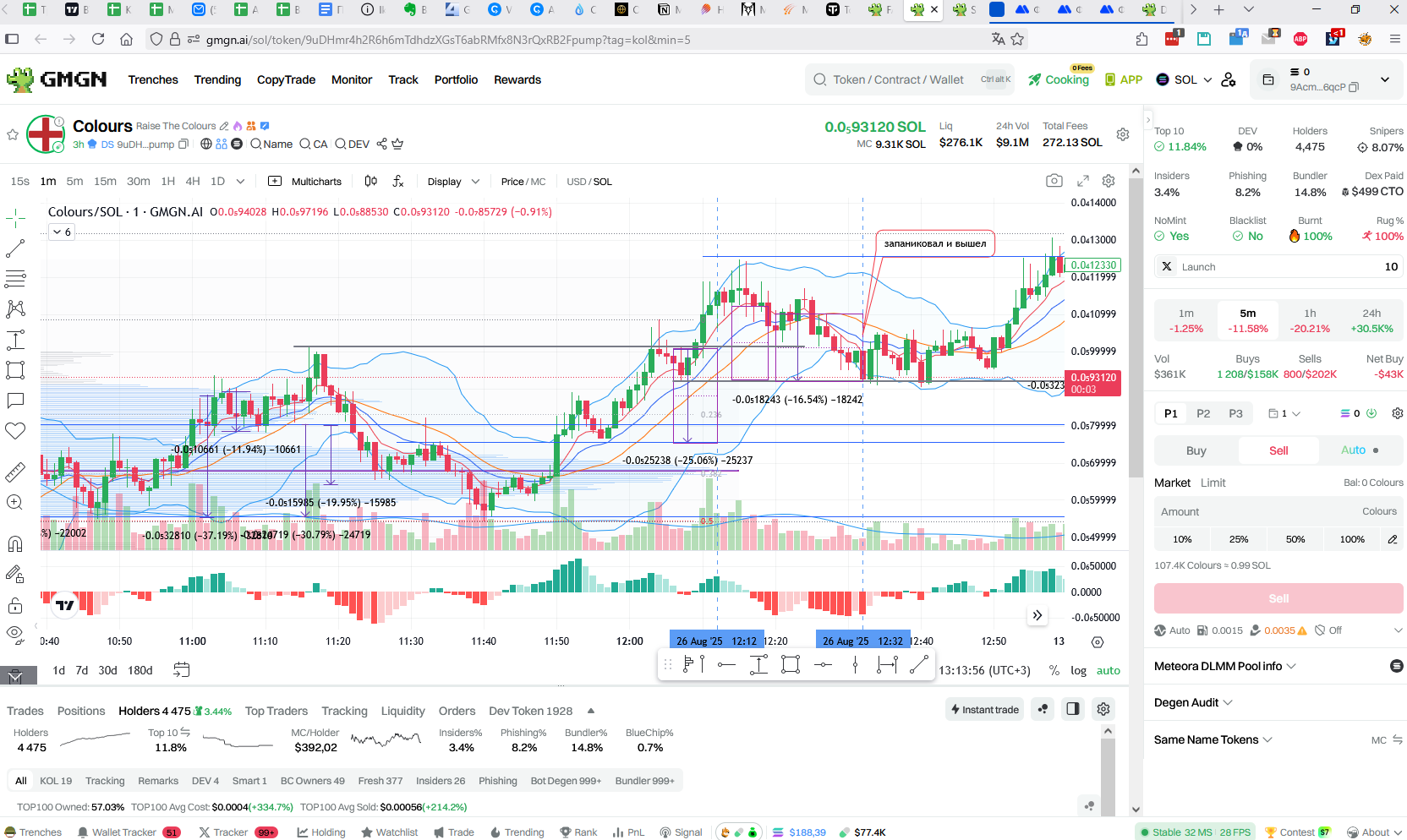Switch chart currency USD / SOL

click(x=589, y=182)
